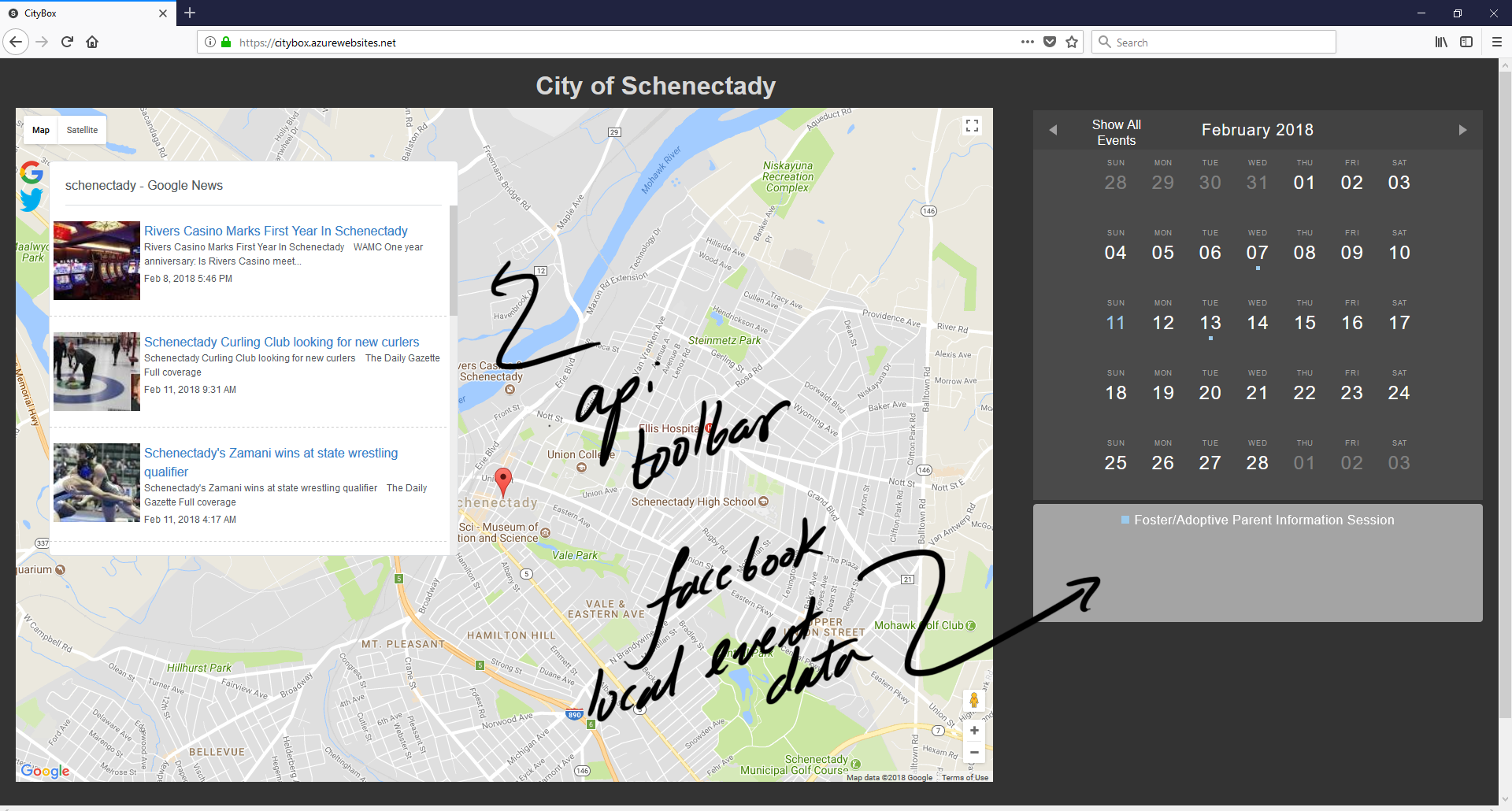This screenshot has width=1512, height=811.
Task: Open the Twitter feed icon
Action: tap(31, 200)
